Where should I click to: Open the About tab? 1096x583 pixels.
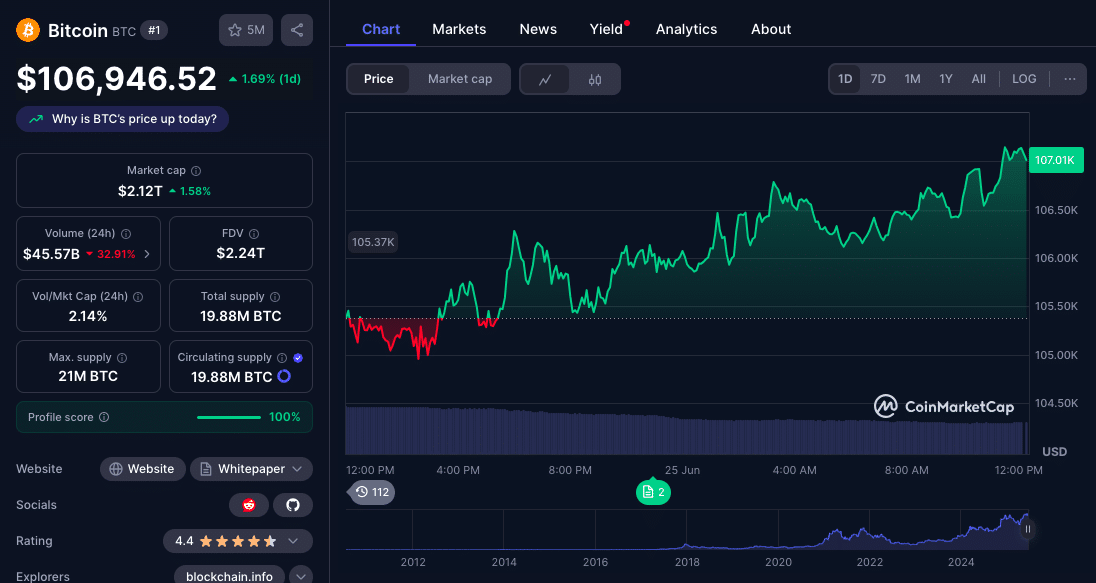(771, 29)
